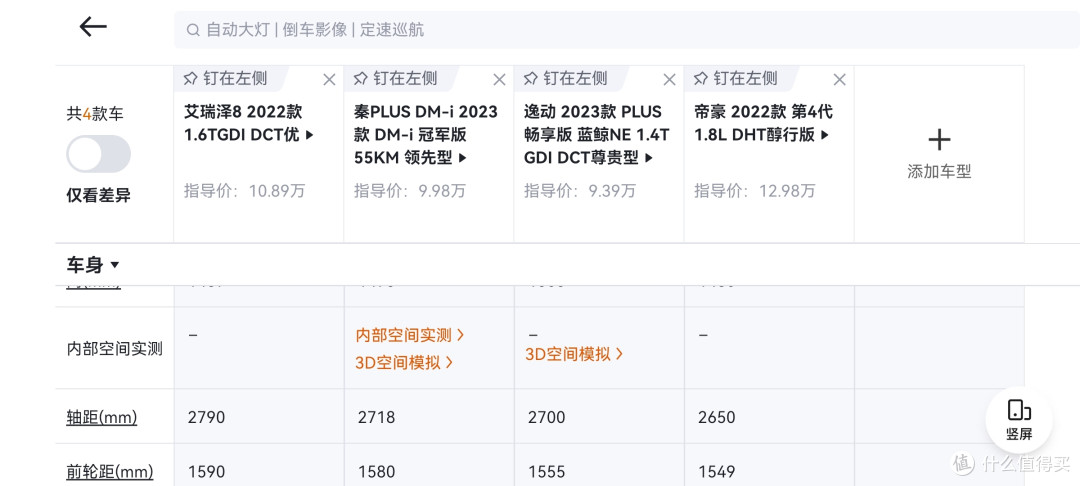
Task: Pin 逸动 2023款 column to left side
Action: (565, 78)
